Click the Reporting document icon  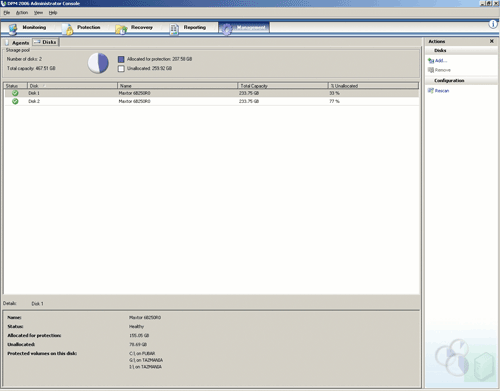[x=174, y=29]
